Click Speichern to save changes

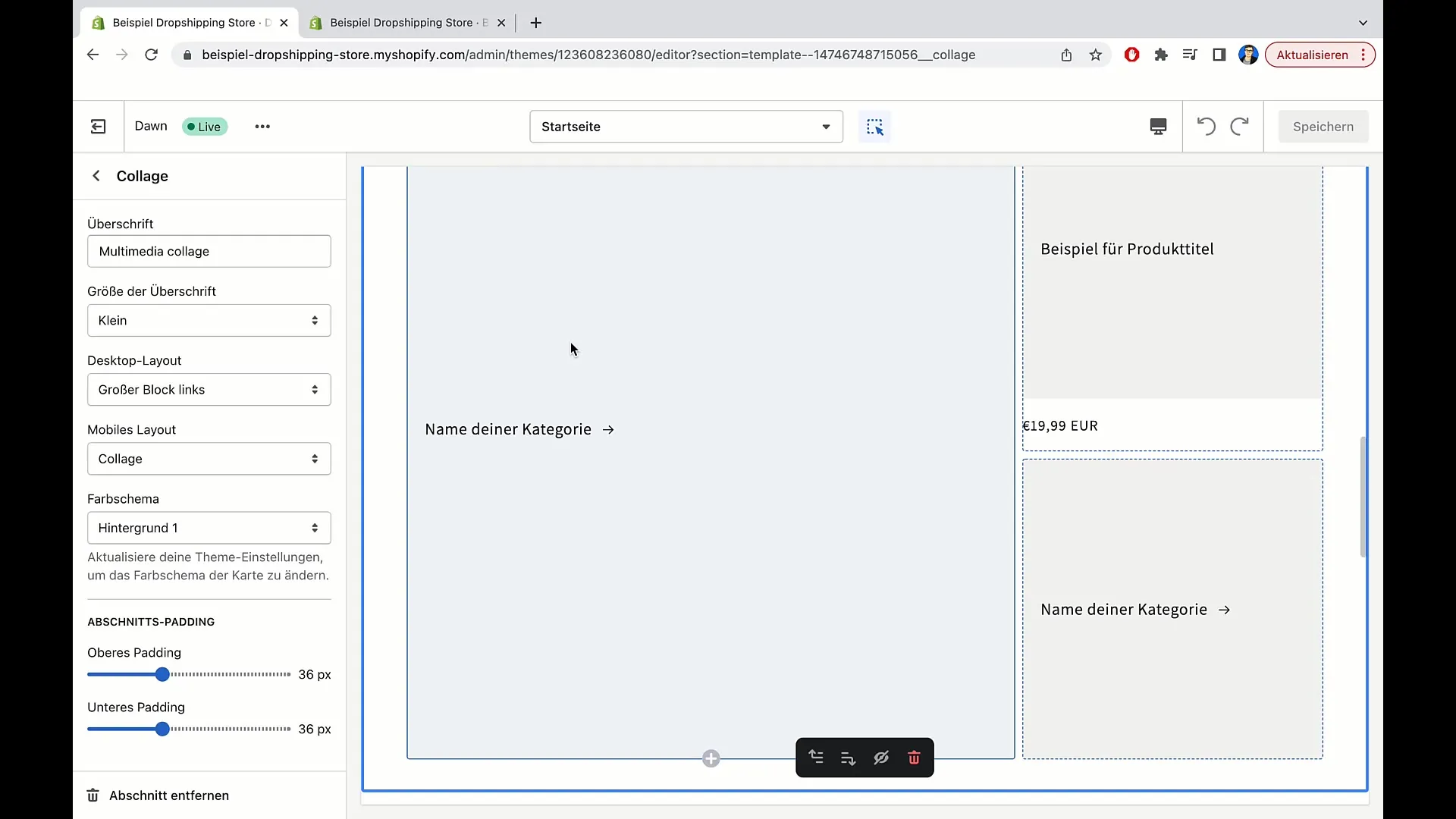1323,125
